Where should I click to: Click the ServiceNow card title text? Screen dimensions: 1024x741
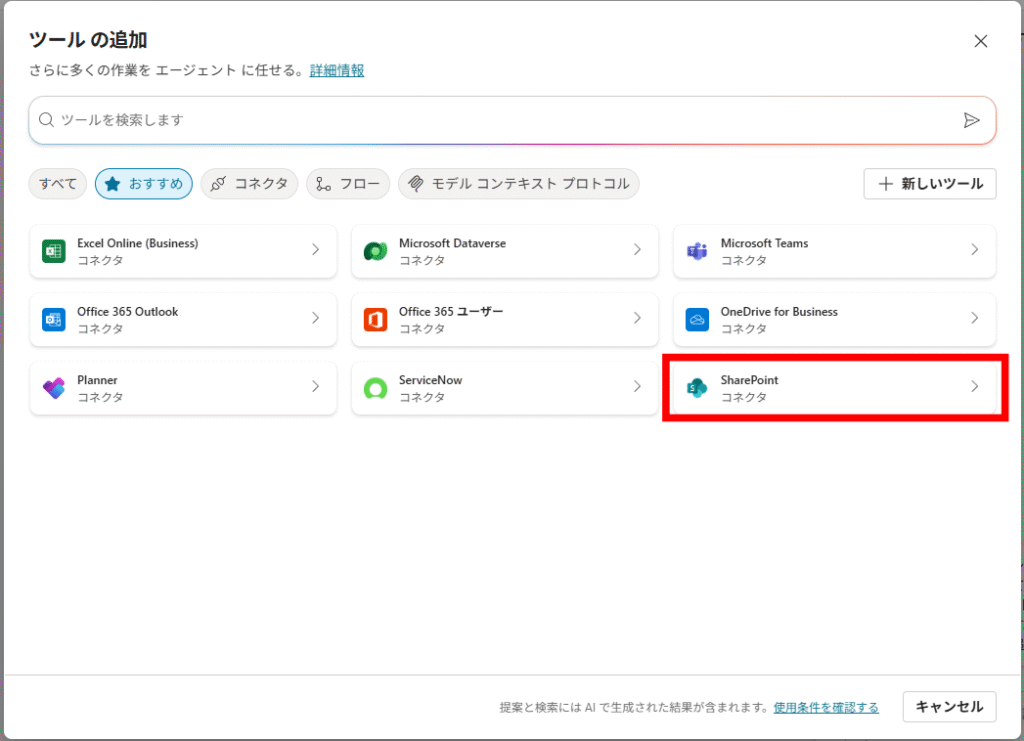click(x=430, y=380)
